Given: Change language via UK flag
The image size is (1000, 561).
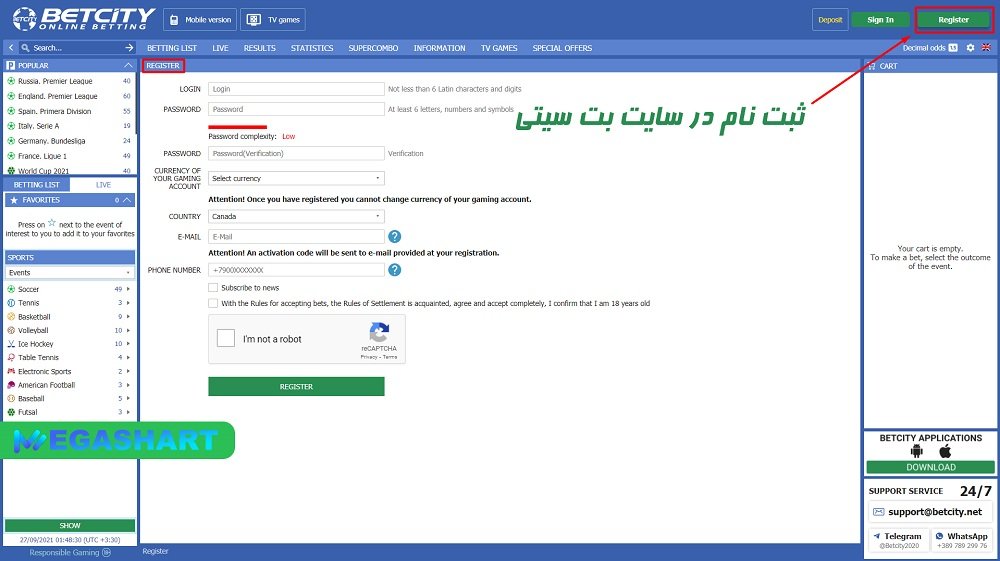Looking at the screenshot, I should [x=986, y=48].
